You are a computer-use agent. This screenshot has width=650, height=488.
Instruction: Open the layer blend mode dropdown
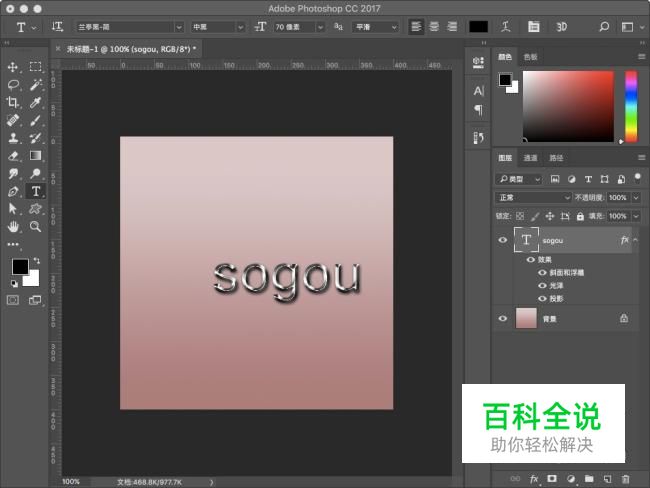pos(534,197)
